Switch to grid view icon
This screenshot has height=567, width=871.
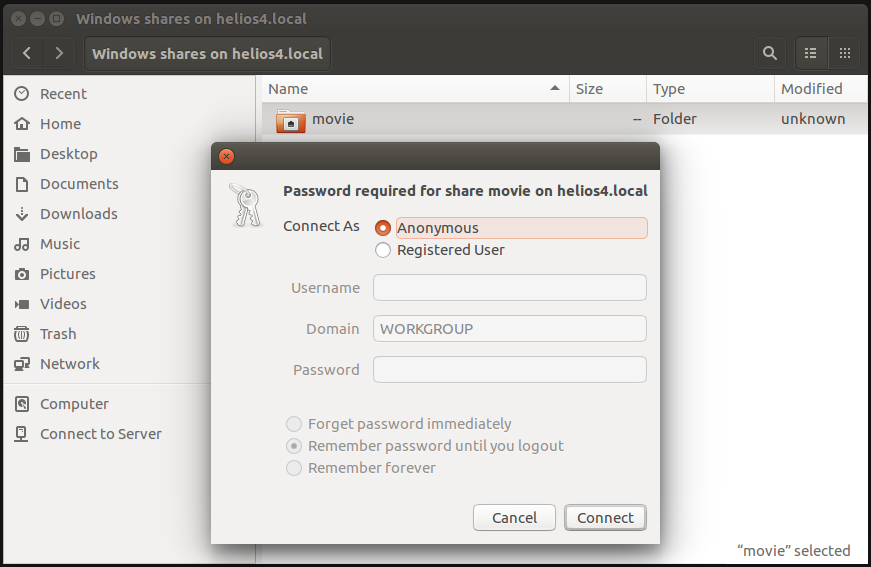(845, 53)
